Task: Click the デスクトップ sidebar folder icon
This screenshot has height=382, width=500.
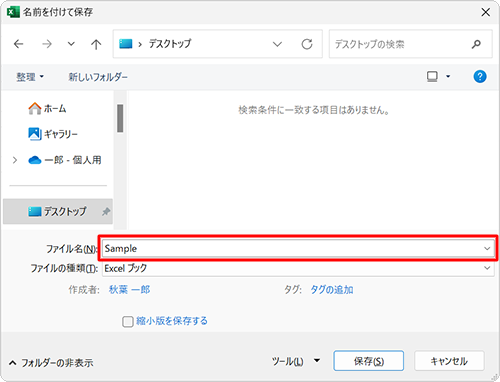Action: [x=35, y=211]
